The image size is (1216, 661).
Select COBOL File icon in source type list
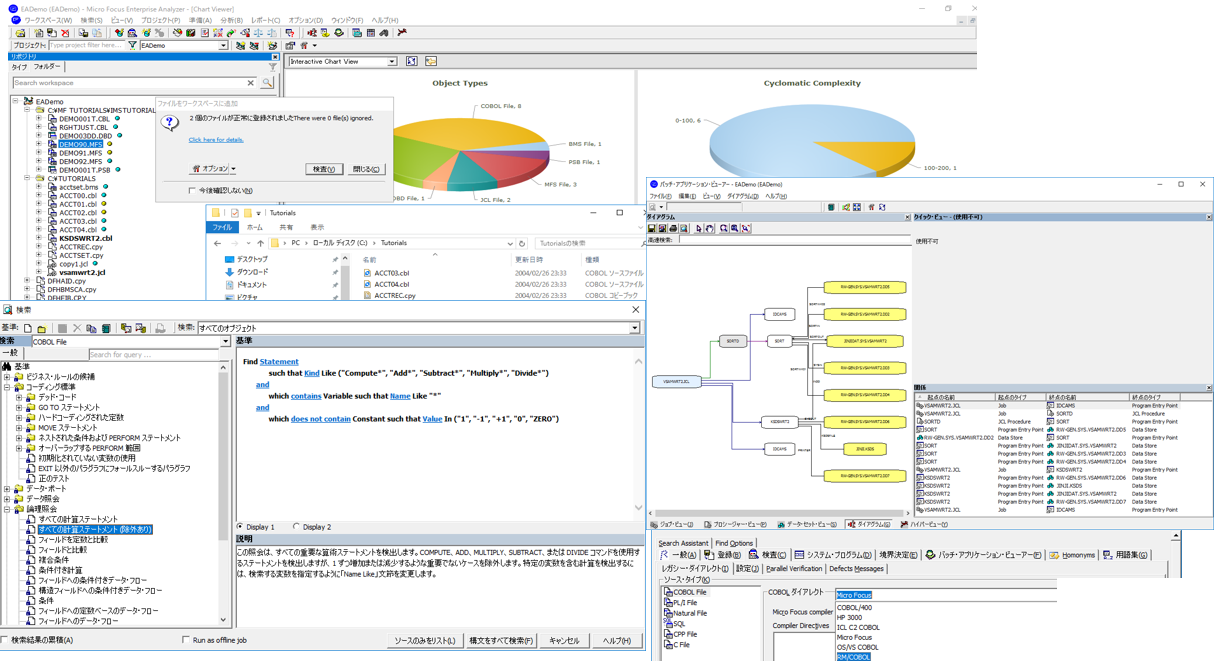click(668, 592)
